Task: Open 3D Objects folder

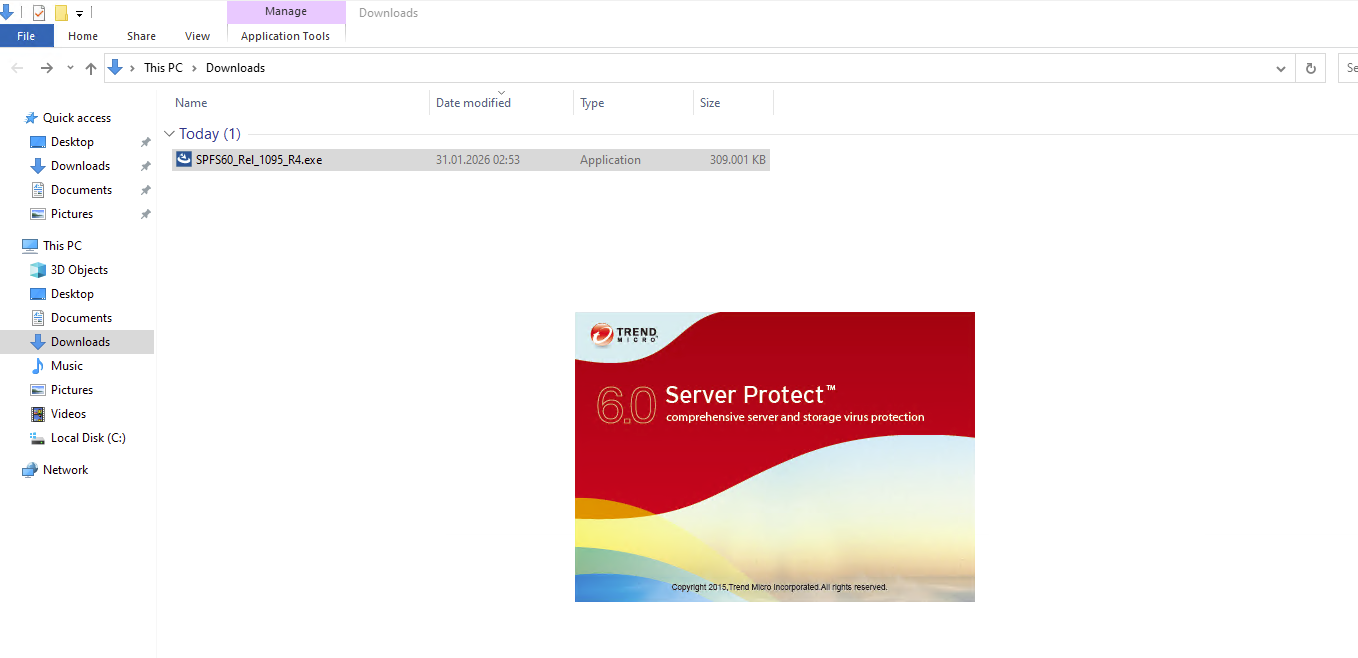Action: point(79,270)
